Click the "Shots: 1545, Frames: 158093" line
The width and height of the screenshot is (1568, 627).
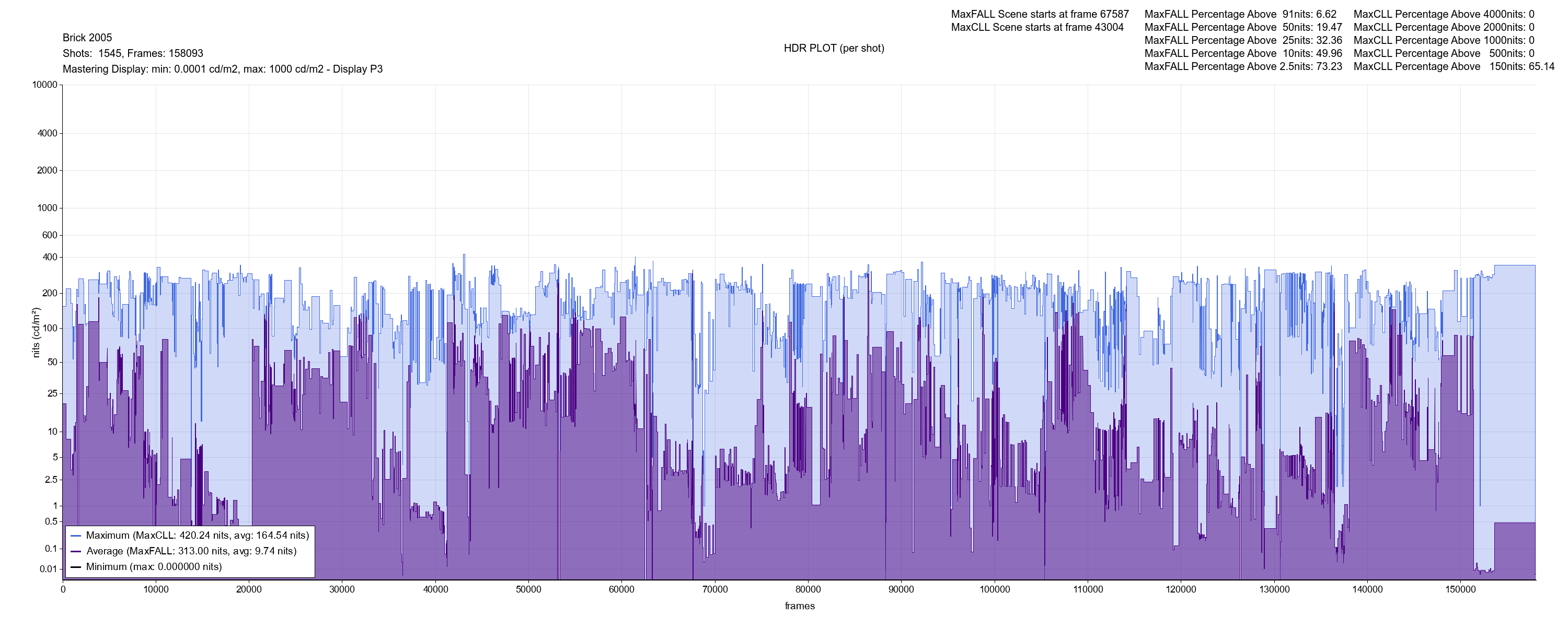click(x=133, y=54)
